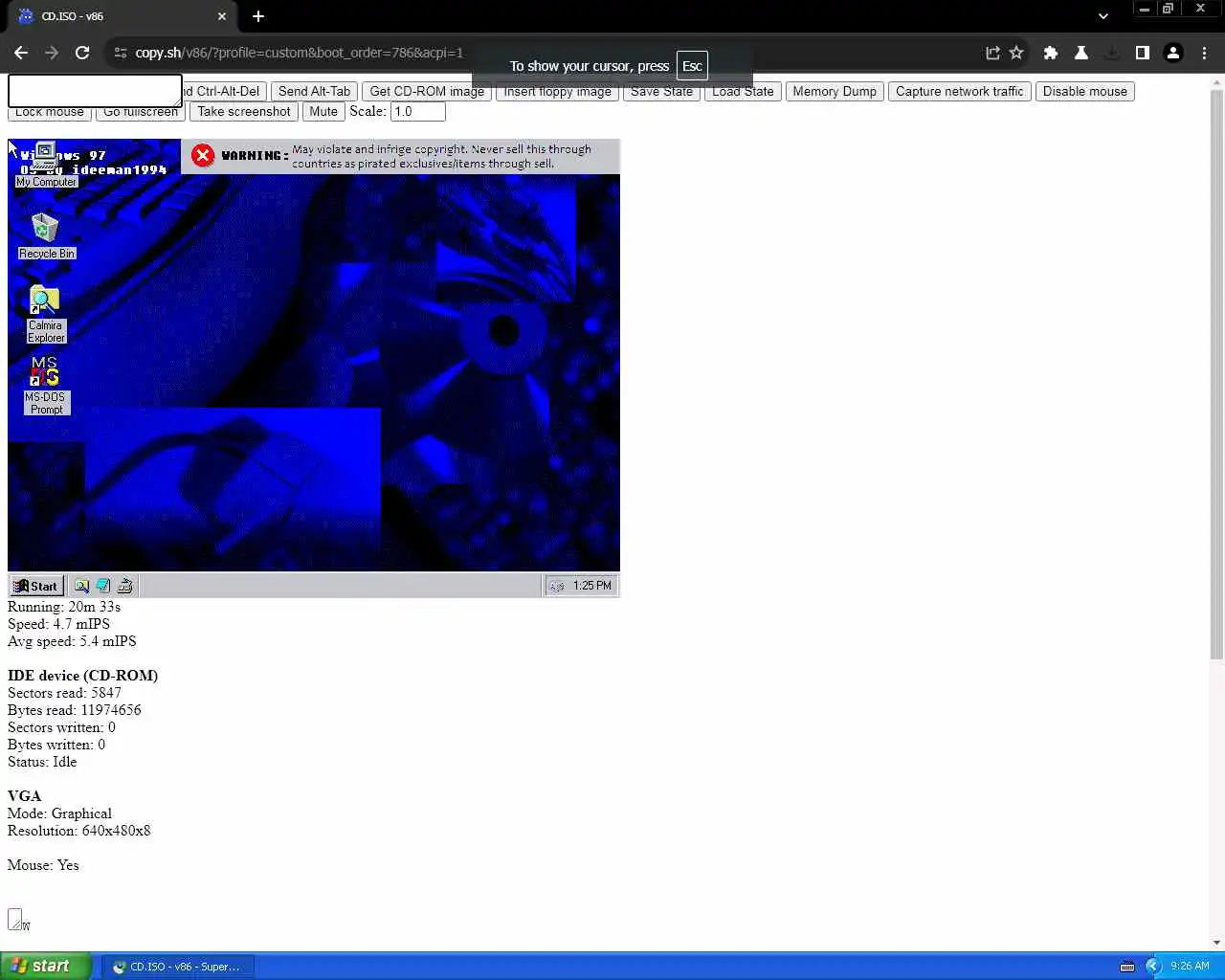
Task: Open the tab search dropdown chevron
Action: pos(1103,16)
